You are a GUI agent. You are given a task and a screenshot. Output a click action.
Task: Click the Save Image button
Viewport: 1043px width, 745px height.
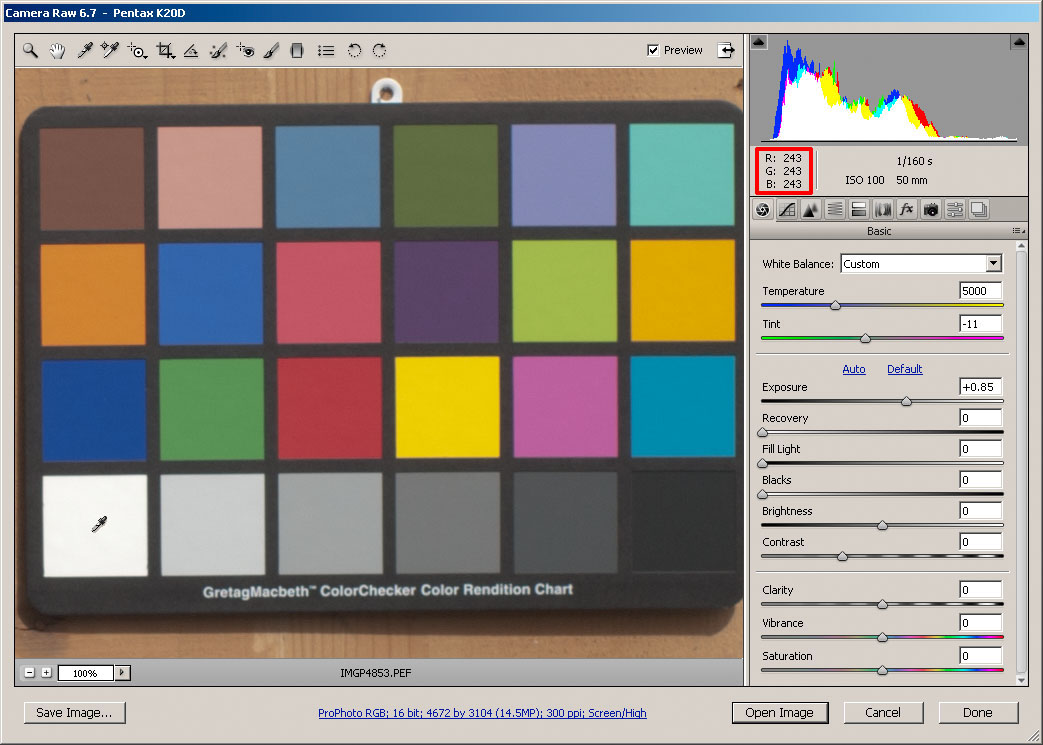coord(74,712)
